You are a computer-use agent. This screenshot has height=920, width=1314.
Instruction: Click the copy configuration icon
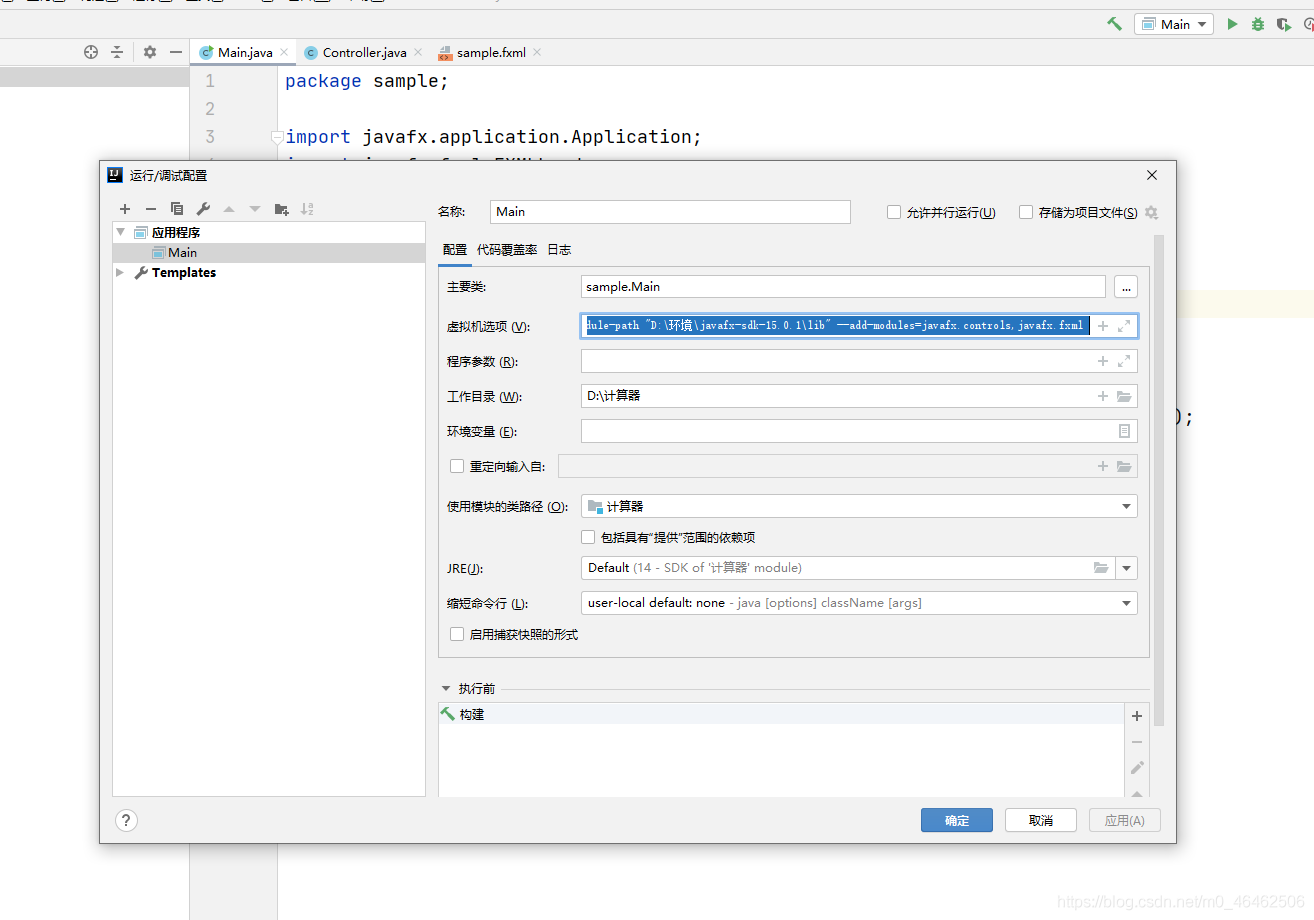pos(177,209)
